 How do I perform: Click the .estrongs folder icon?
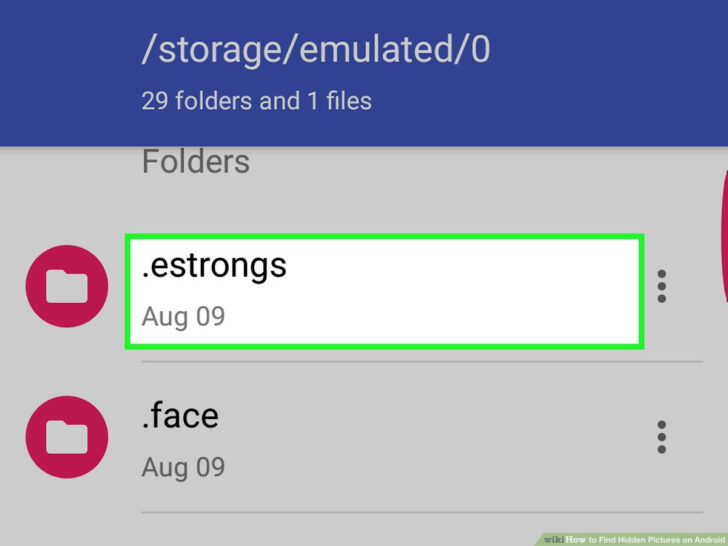(x=67, y=287)
